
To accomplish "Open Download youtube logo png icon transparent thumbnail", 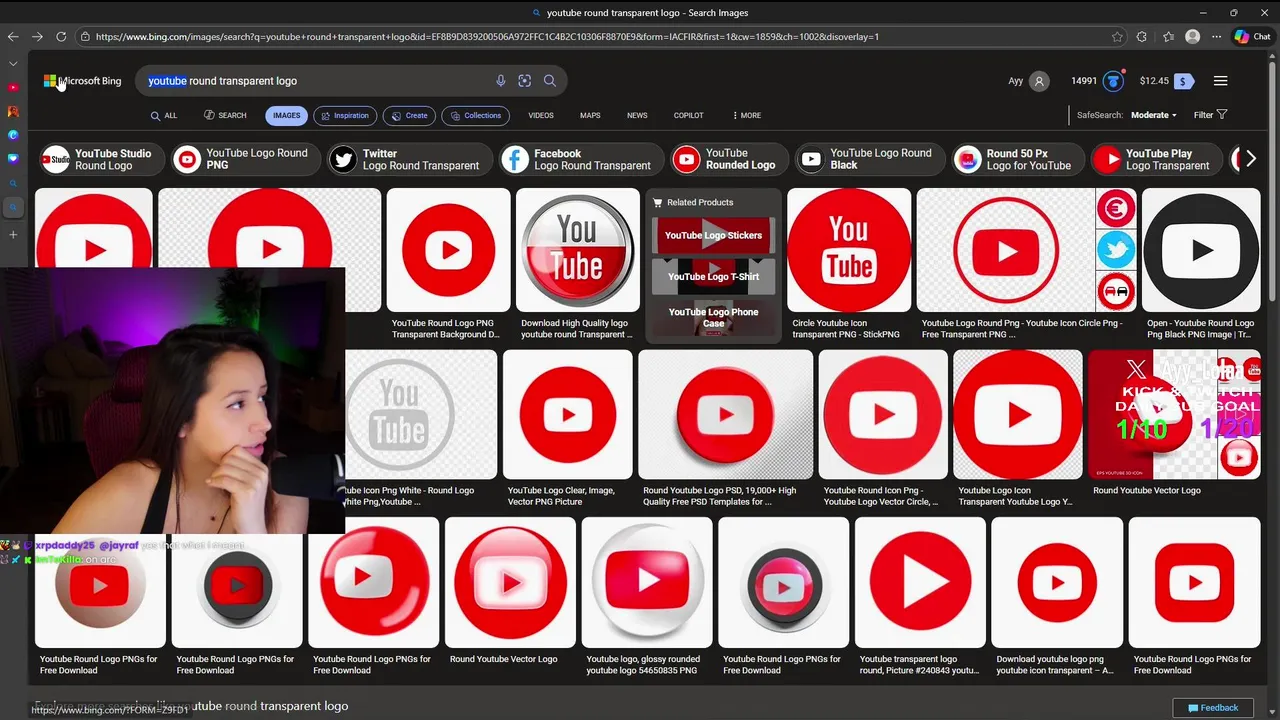I will pyautogui.click(x=1057, y=582).
